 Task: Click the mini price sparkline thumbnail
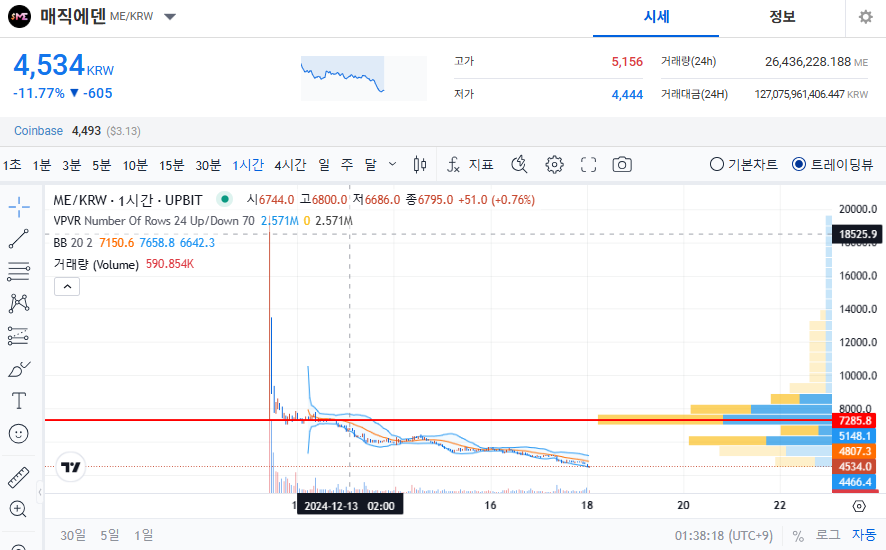(363, 78)
